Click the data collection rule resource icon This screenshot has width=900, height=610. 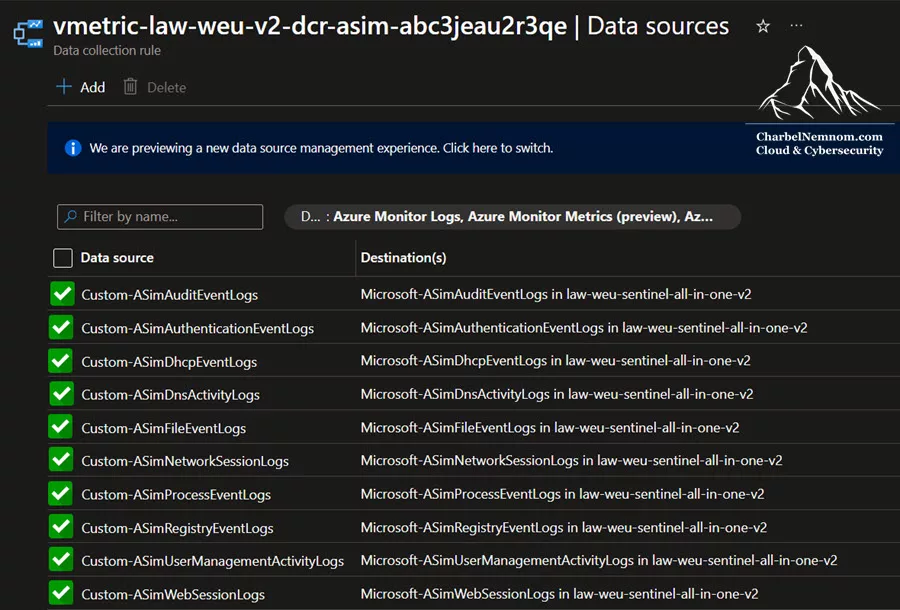[x=28, y=33]
